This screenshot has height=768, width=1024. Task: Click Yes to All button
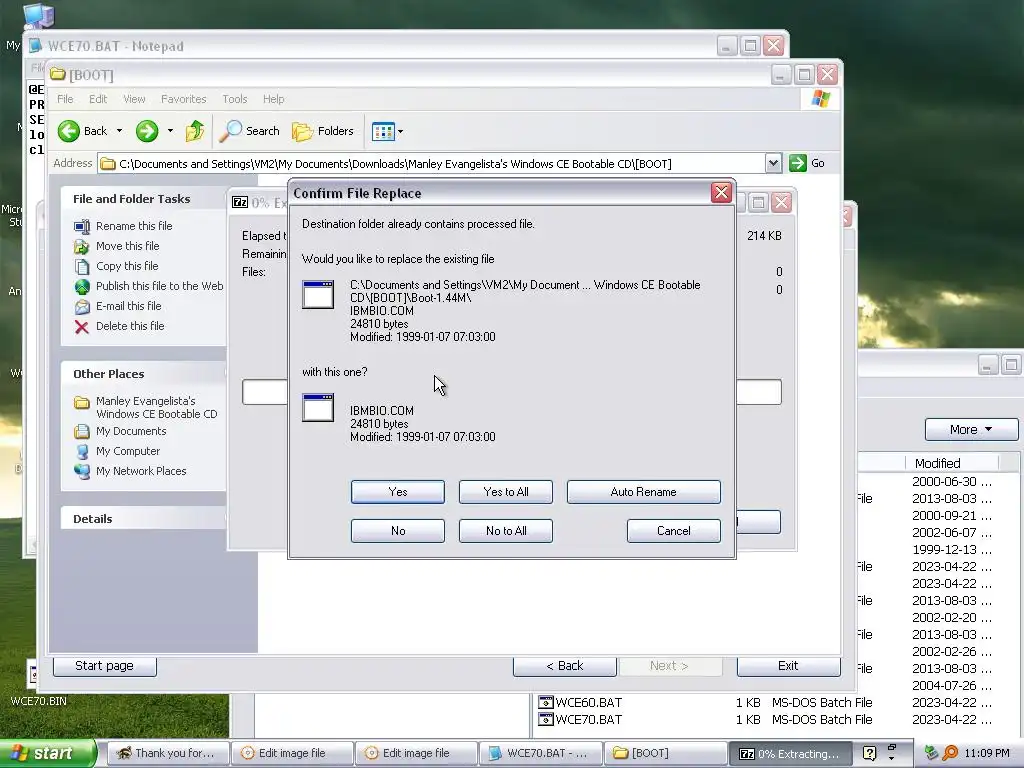pyautogui.click(x=505, y=492)
